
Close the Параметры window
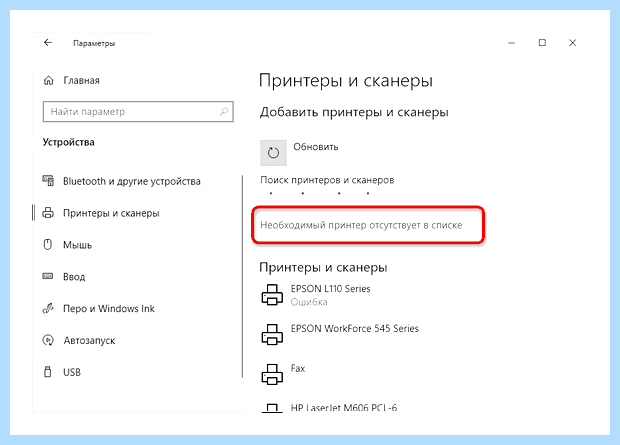tap(573, 43)
